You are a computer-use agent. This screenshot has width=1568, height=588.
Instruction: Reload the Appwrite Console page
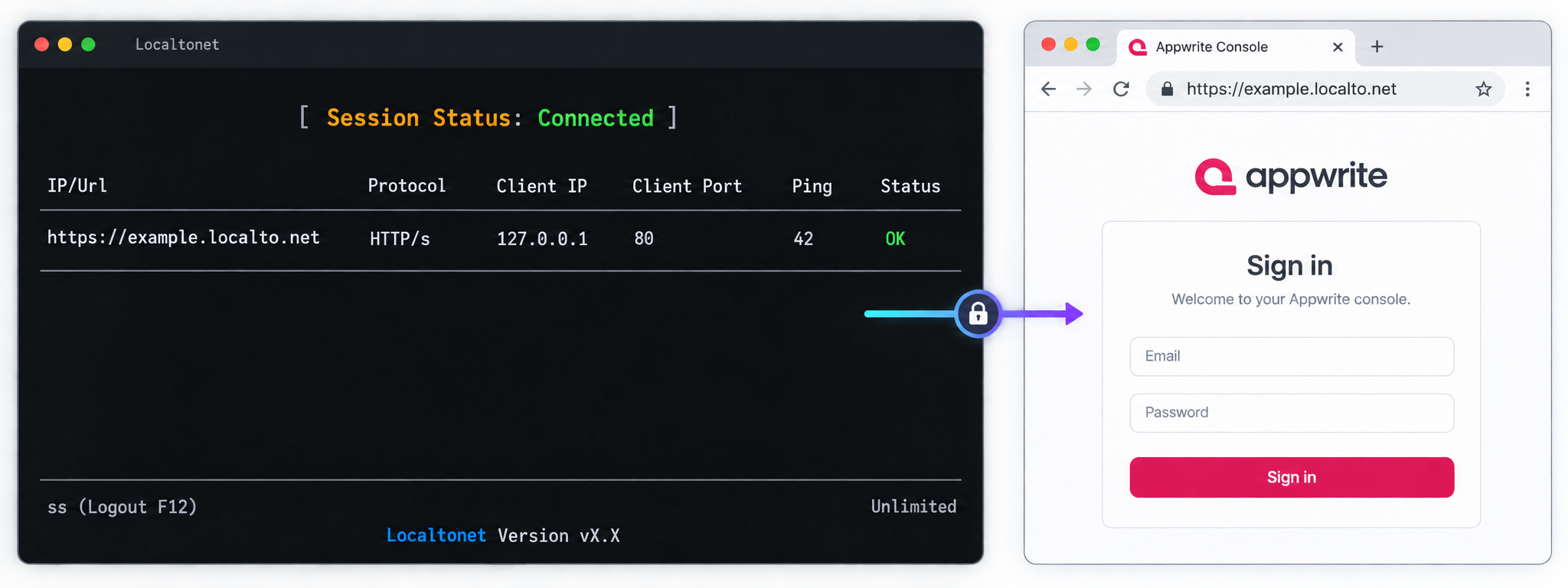pos(1121,90)
